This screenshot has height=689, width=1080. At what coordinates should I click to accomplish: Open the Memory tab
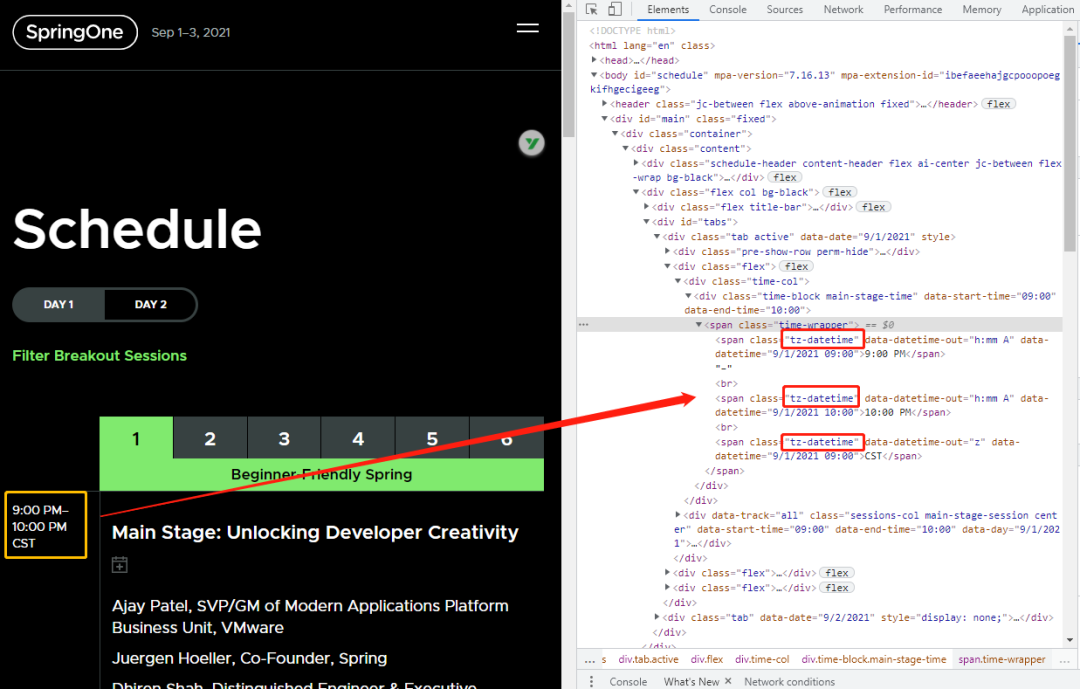982,10
